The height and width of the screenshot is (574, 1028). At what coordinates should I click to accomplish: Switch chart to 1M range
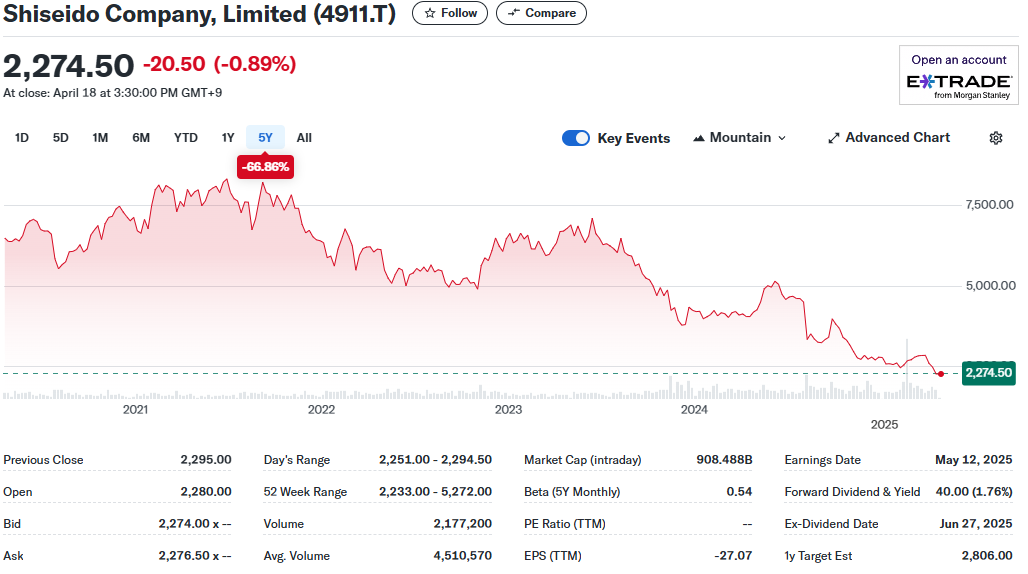point(100,138)
